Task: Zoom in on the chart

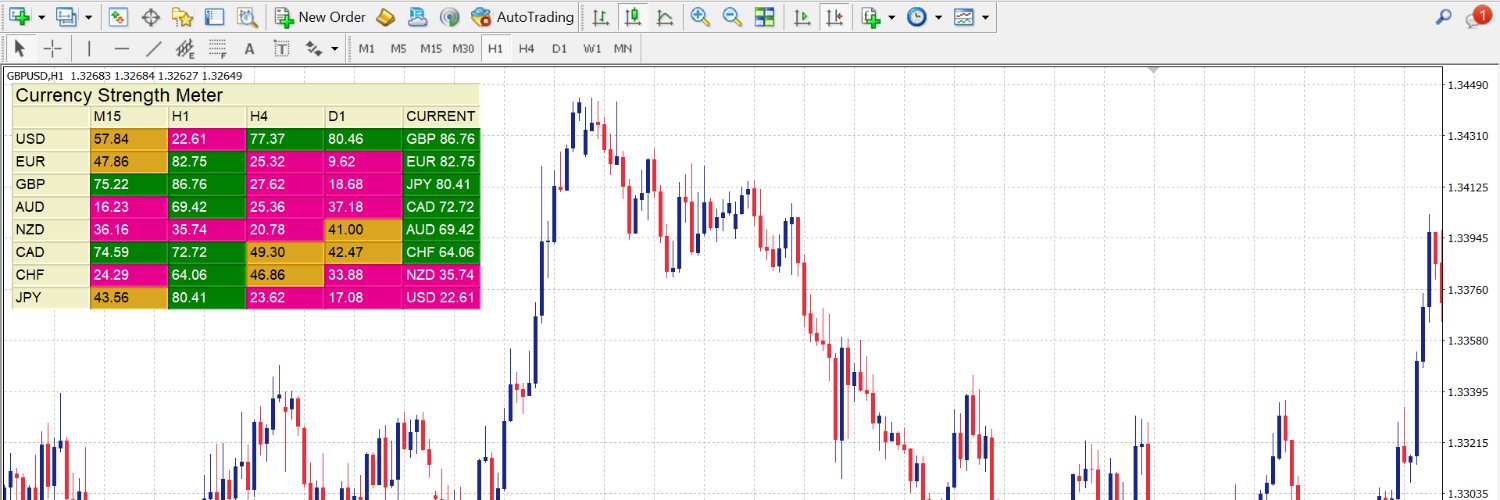Action: tap(700, 17)
